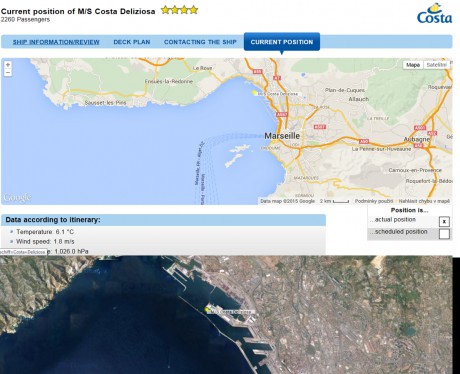Open the Ship Information/Review tab
The image size is (460, 374).
tap(56, 42)
